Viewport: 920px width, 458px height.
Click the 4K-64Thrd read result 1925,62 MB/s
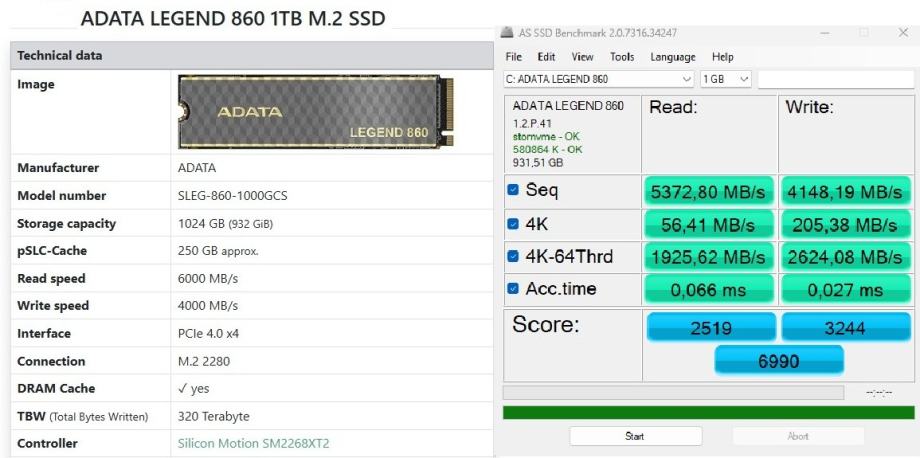[x=709, y=257]
